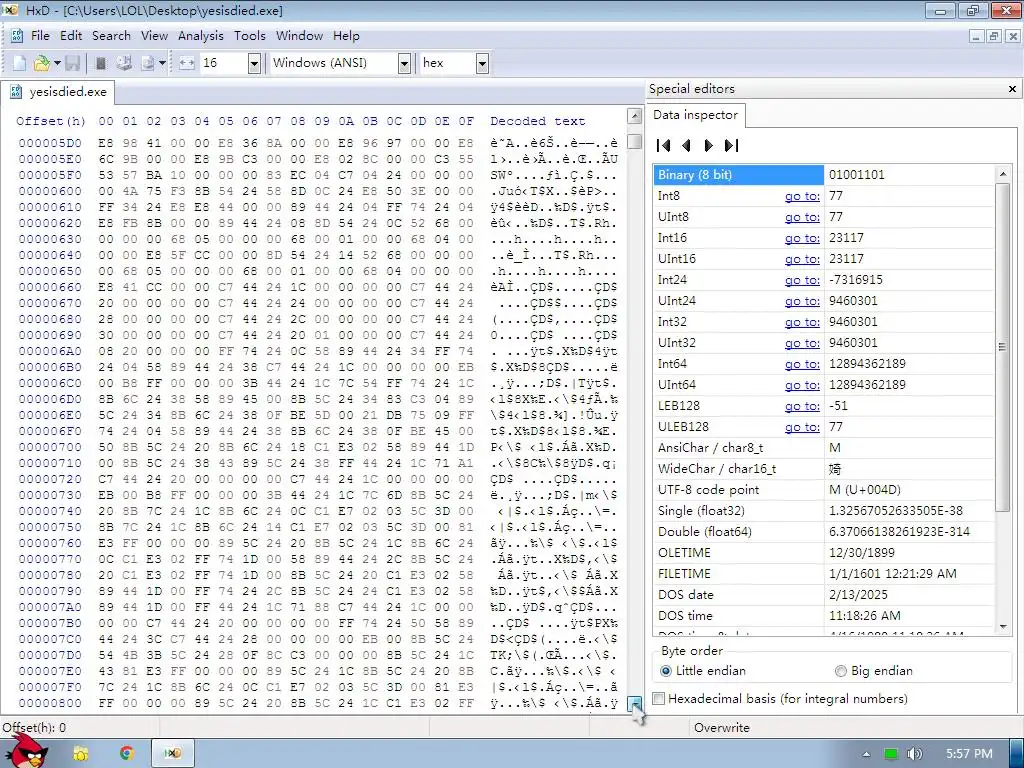Jump to first byte in Data inspector
Screen dimensions: 1024x768
tap(664, 145)
